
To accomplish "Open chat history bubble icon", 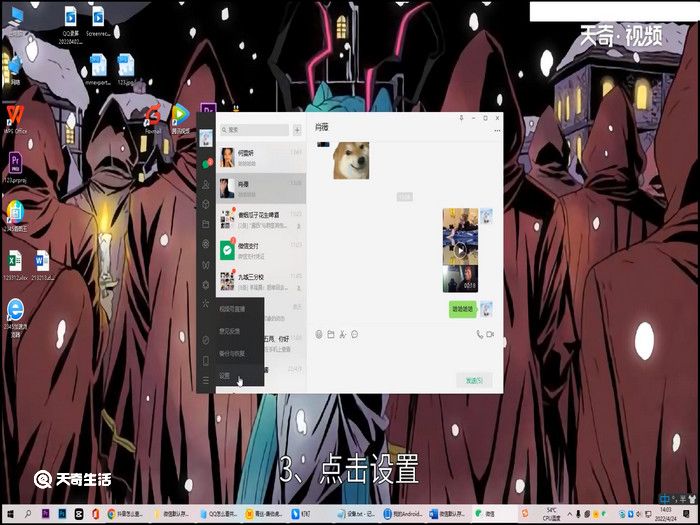I will (x=354, y=334).
